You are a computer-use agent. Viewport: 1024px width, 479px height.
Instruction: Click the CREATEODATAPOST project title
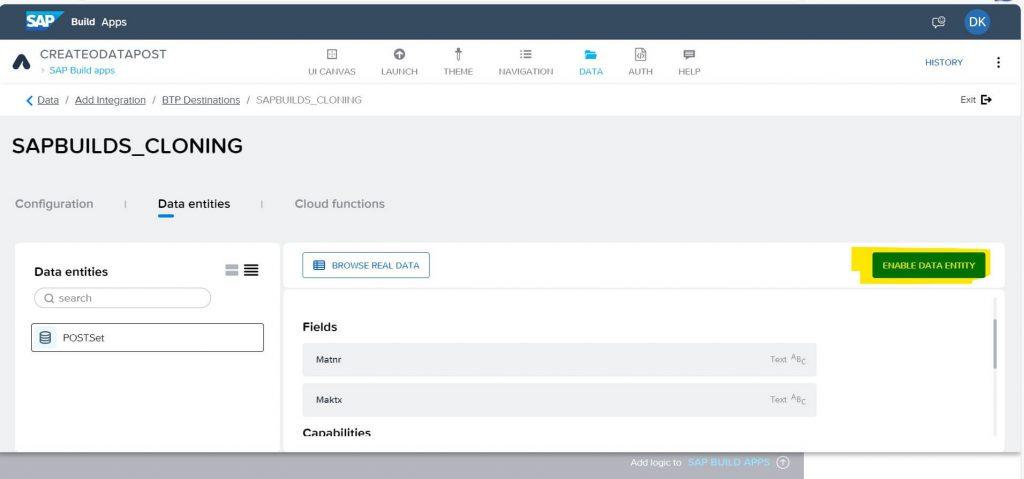click(103, 54)
